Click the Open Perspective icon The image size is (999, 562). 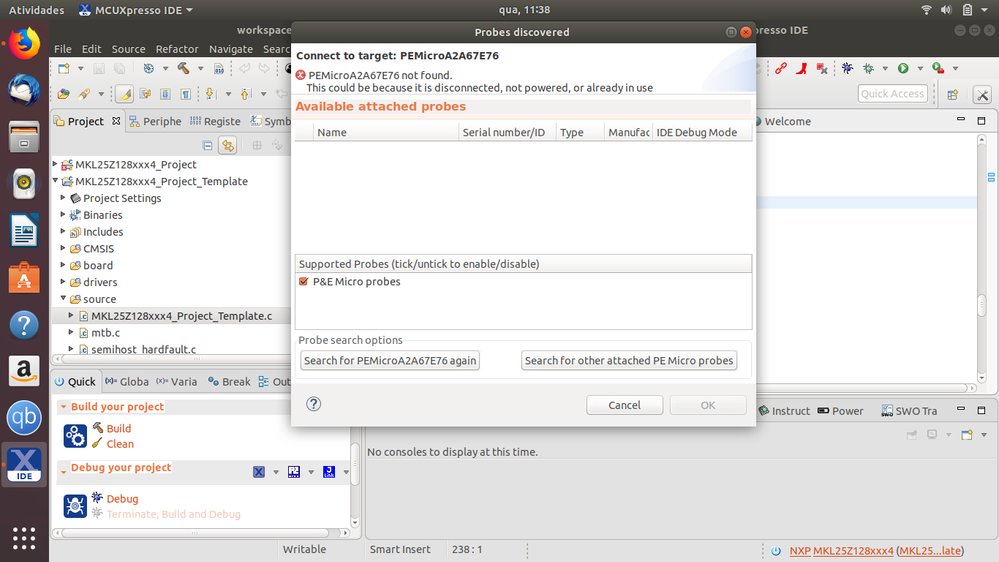[952, 95]
